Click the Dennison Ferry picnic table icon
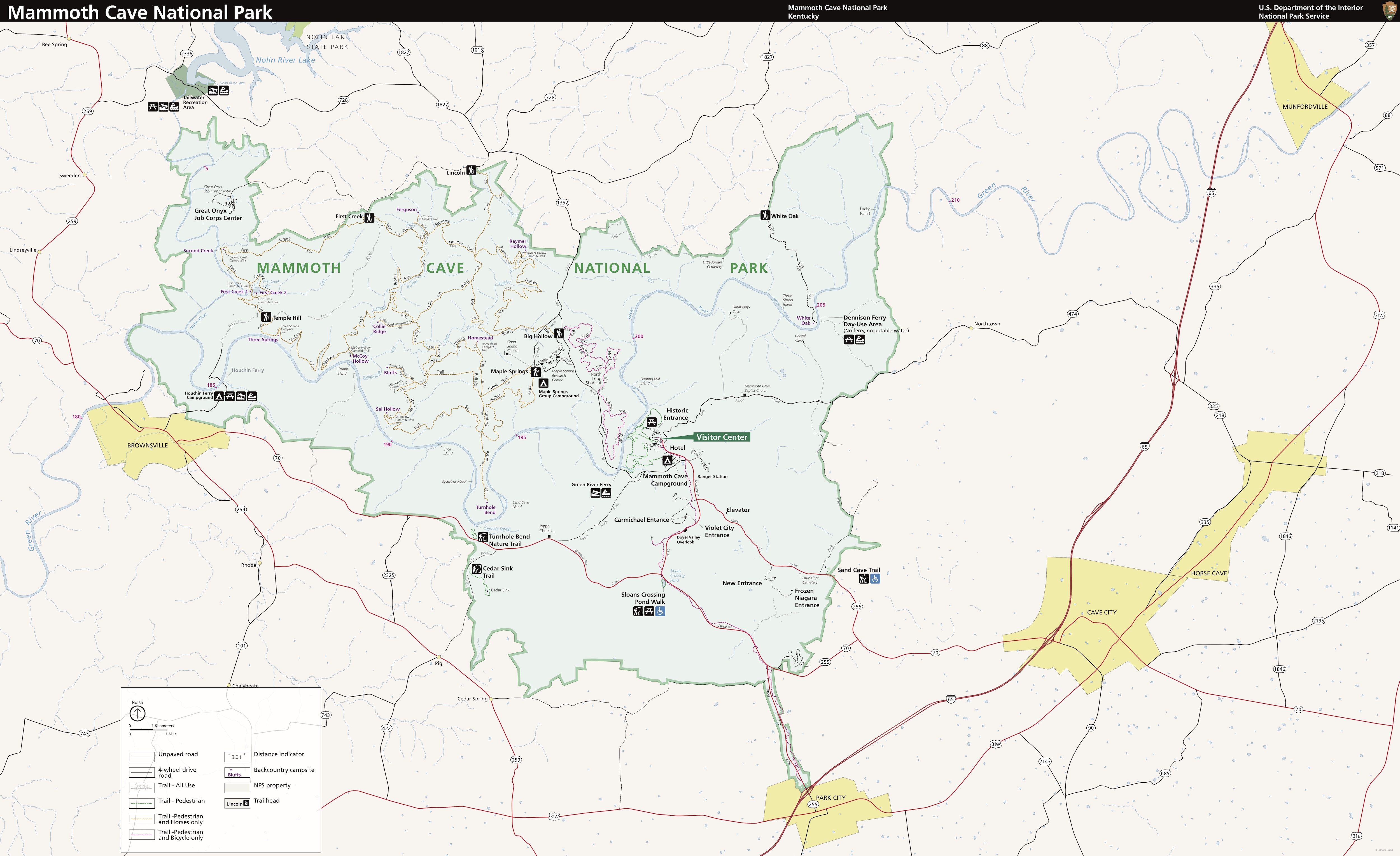1400x856 pixels. click(848, 339)
